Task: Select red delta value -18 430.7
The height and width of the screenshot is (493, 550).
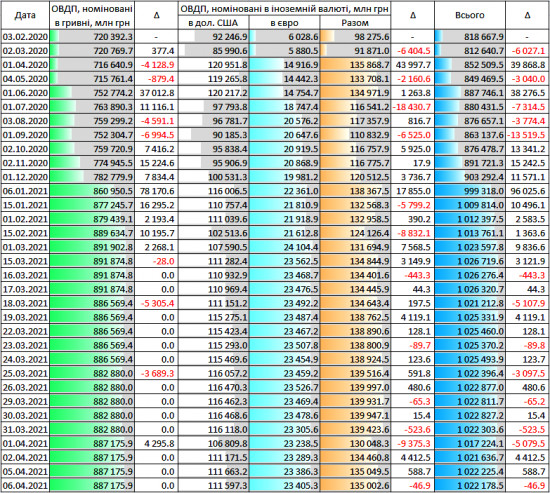Action: 412,107
